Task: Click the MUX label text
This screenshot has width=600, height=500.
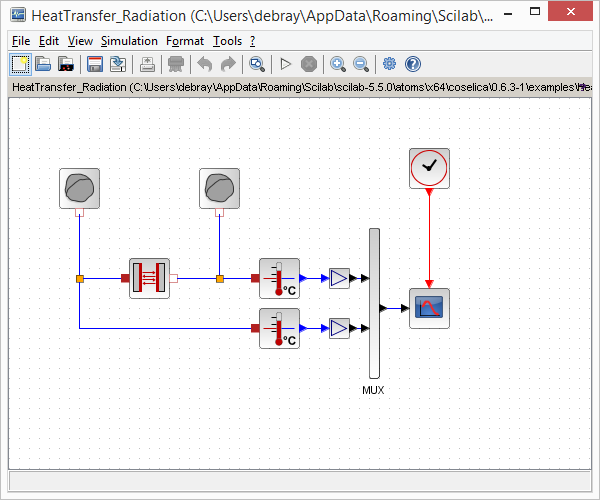Action: (x=373, y=390)
